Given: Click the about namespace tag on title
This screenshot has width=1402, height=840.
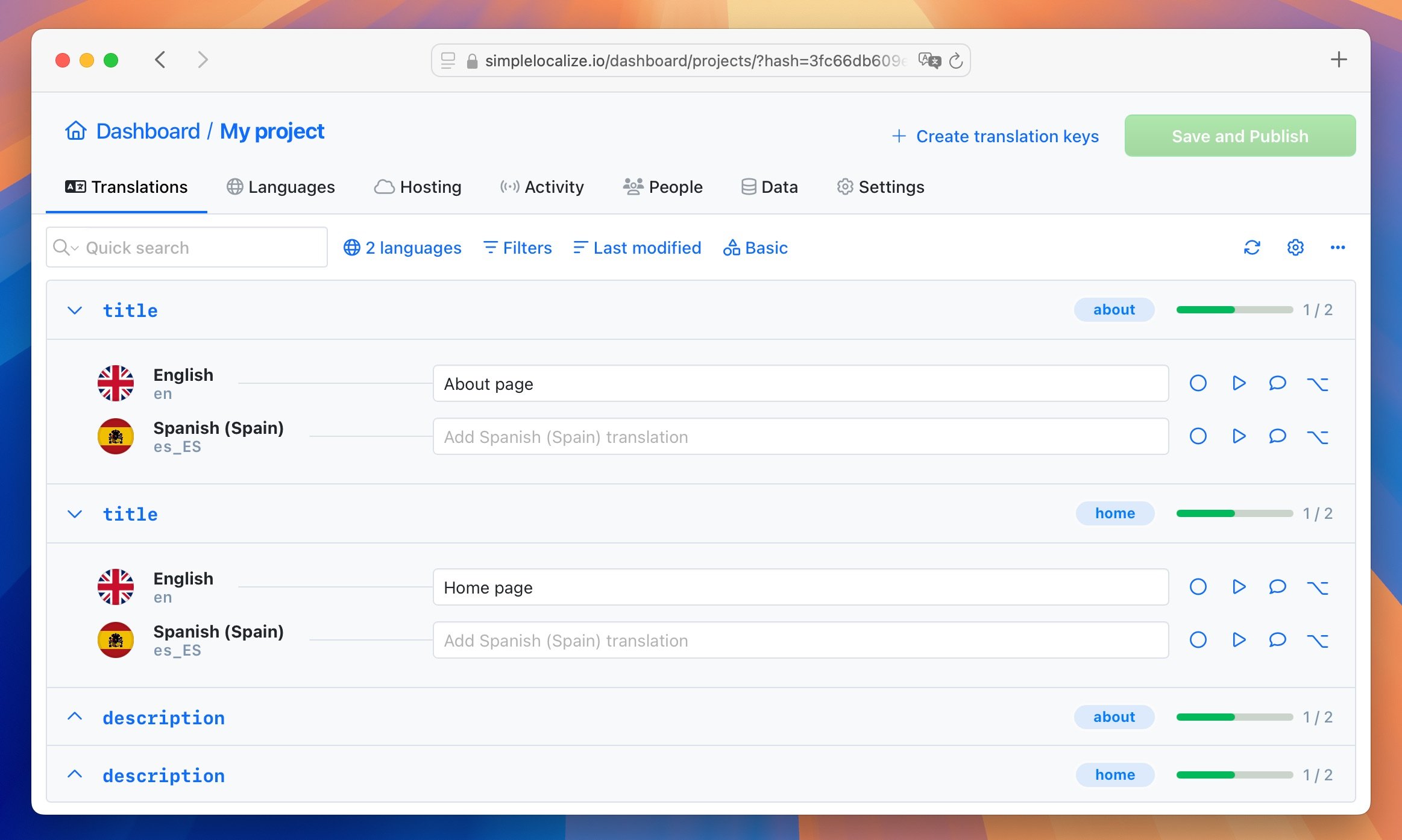Looking at the screenshot, I should click(1114, 310).
